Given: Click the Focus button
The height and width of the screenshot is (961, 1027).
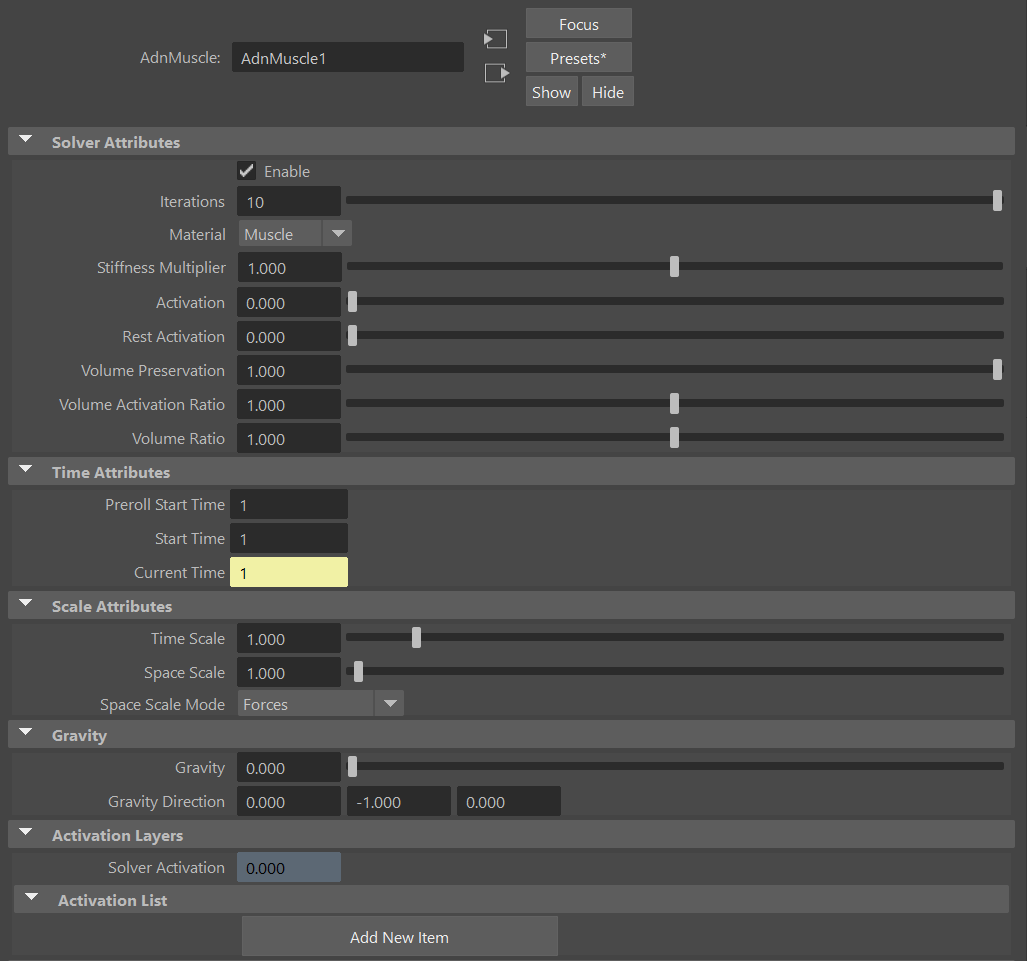Looking at the screenshot, I should 578,23.
